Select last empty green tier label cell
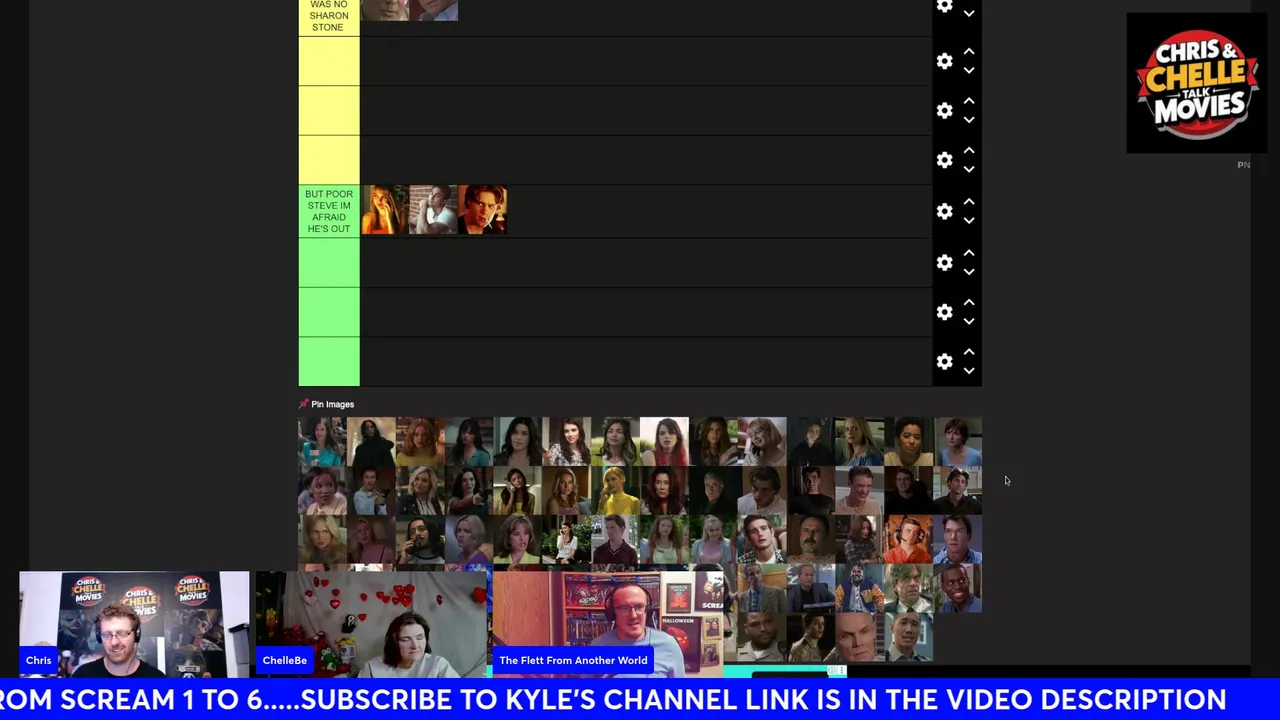The image size is (1280, 720). point(329,361)
